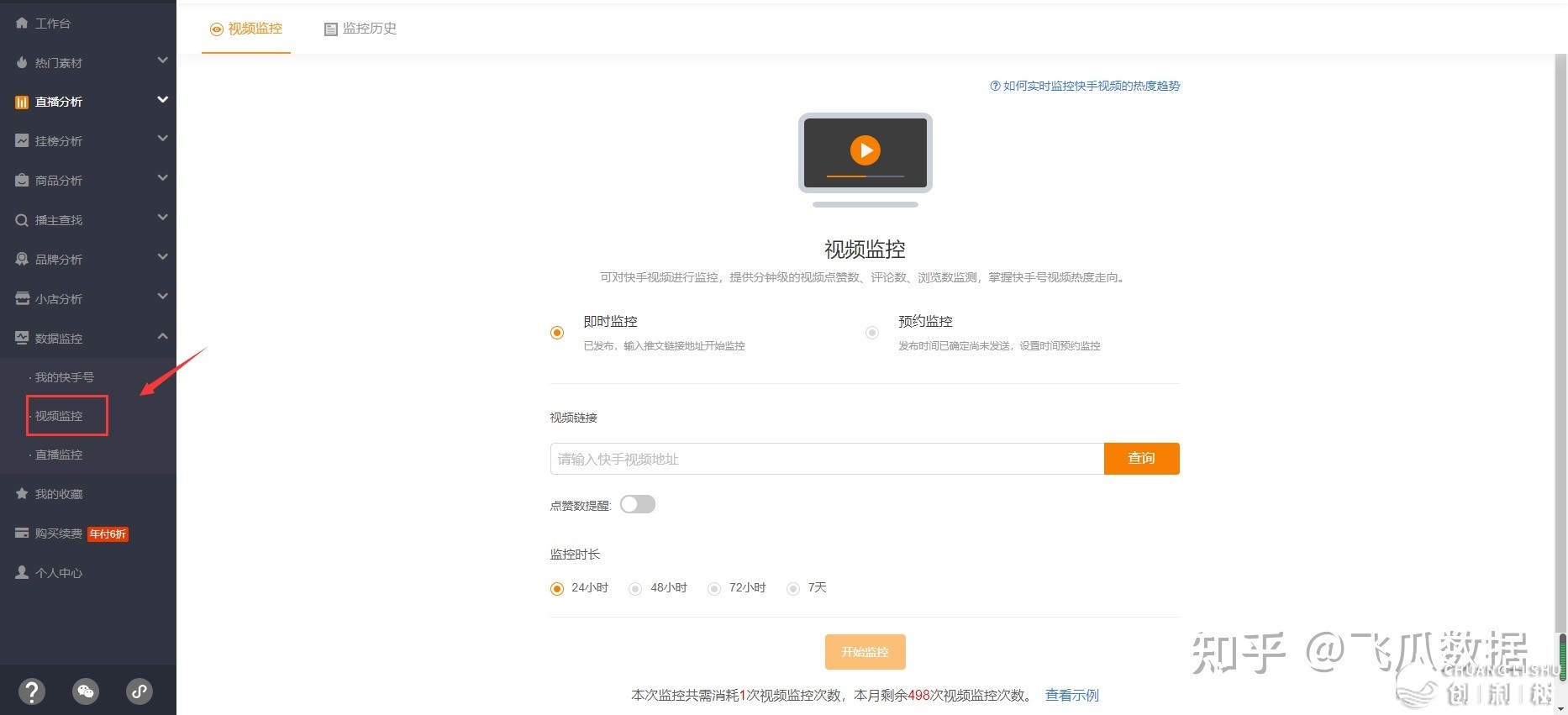
Task: Click the 品牌分析 badge icon
Action: coord(22,259)
